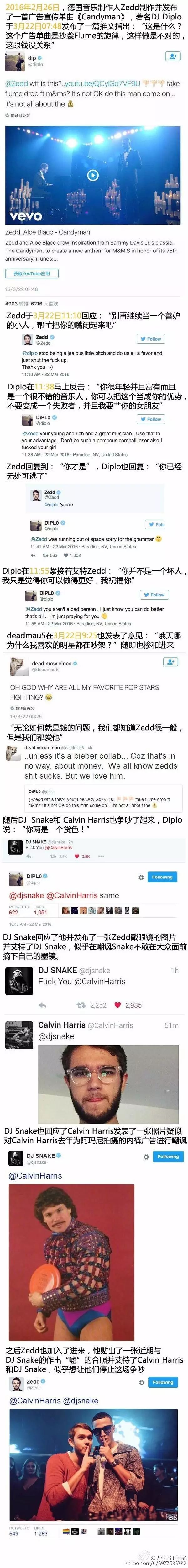The image size is (188, 1568).
Task: Click the follow person icon beside dip @diplo
Action: [172, 56]
